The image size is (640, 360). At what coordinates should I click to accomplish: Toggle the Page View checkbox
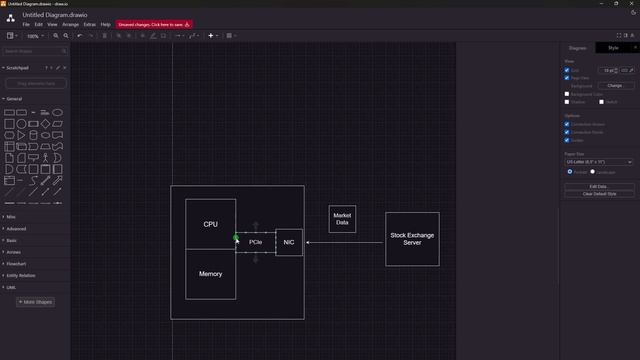567,78
